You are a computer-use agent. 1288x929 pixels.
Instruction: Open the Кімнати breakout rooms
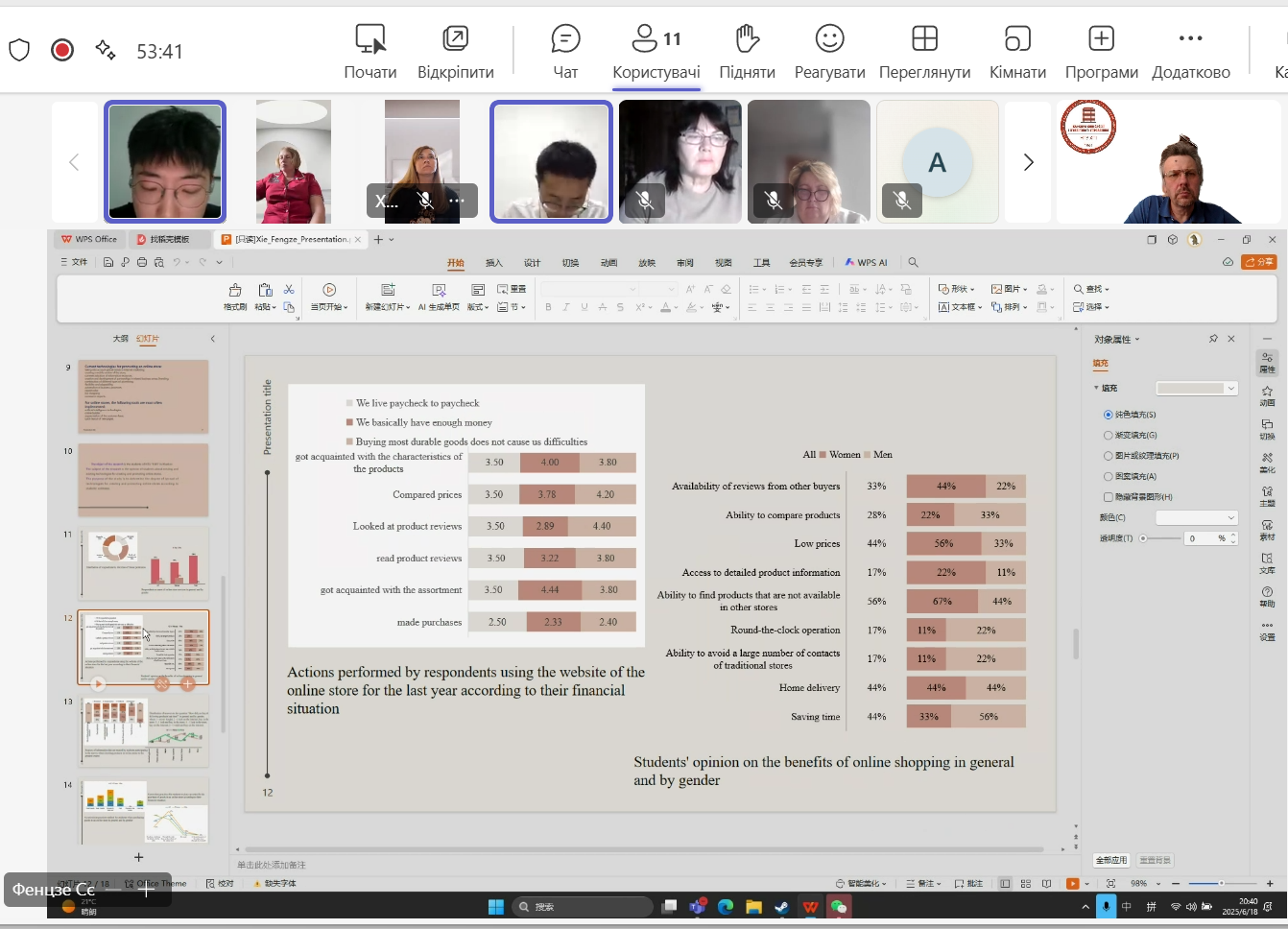(1017, 52)
